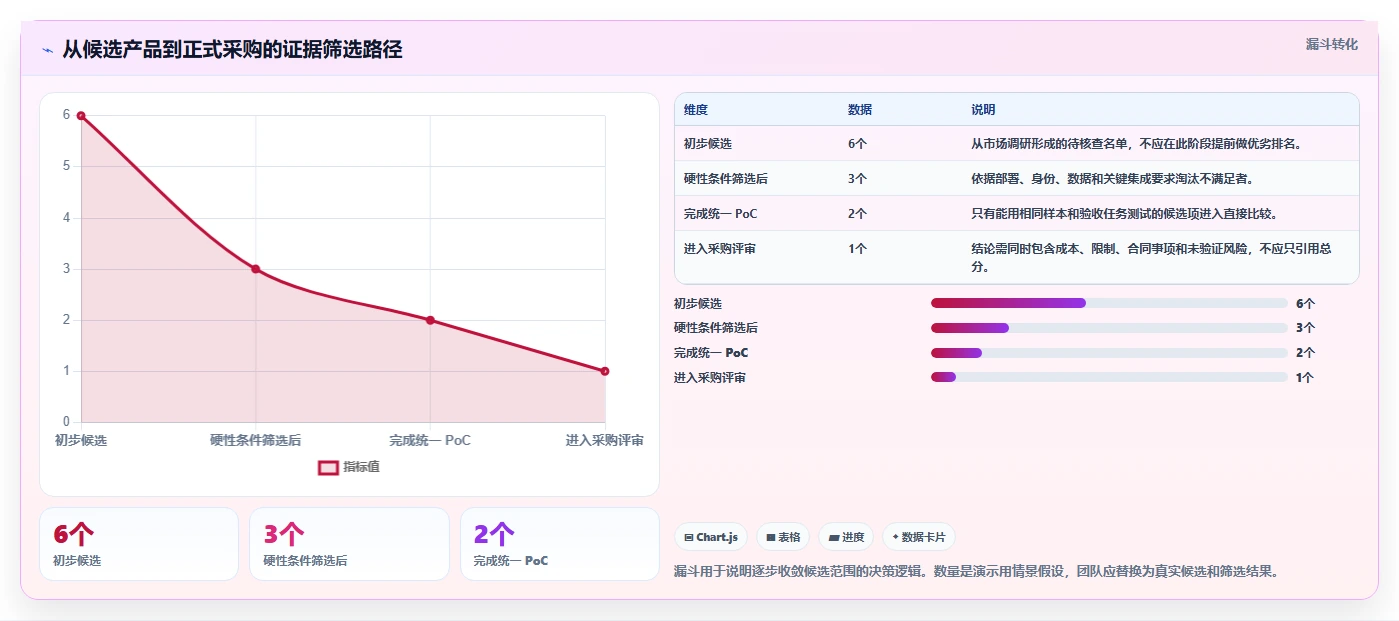
Task: Click the chart data point for 初步候选
Action: 81,116
